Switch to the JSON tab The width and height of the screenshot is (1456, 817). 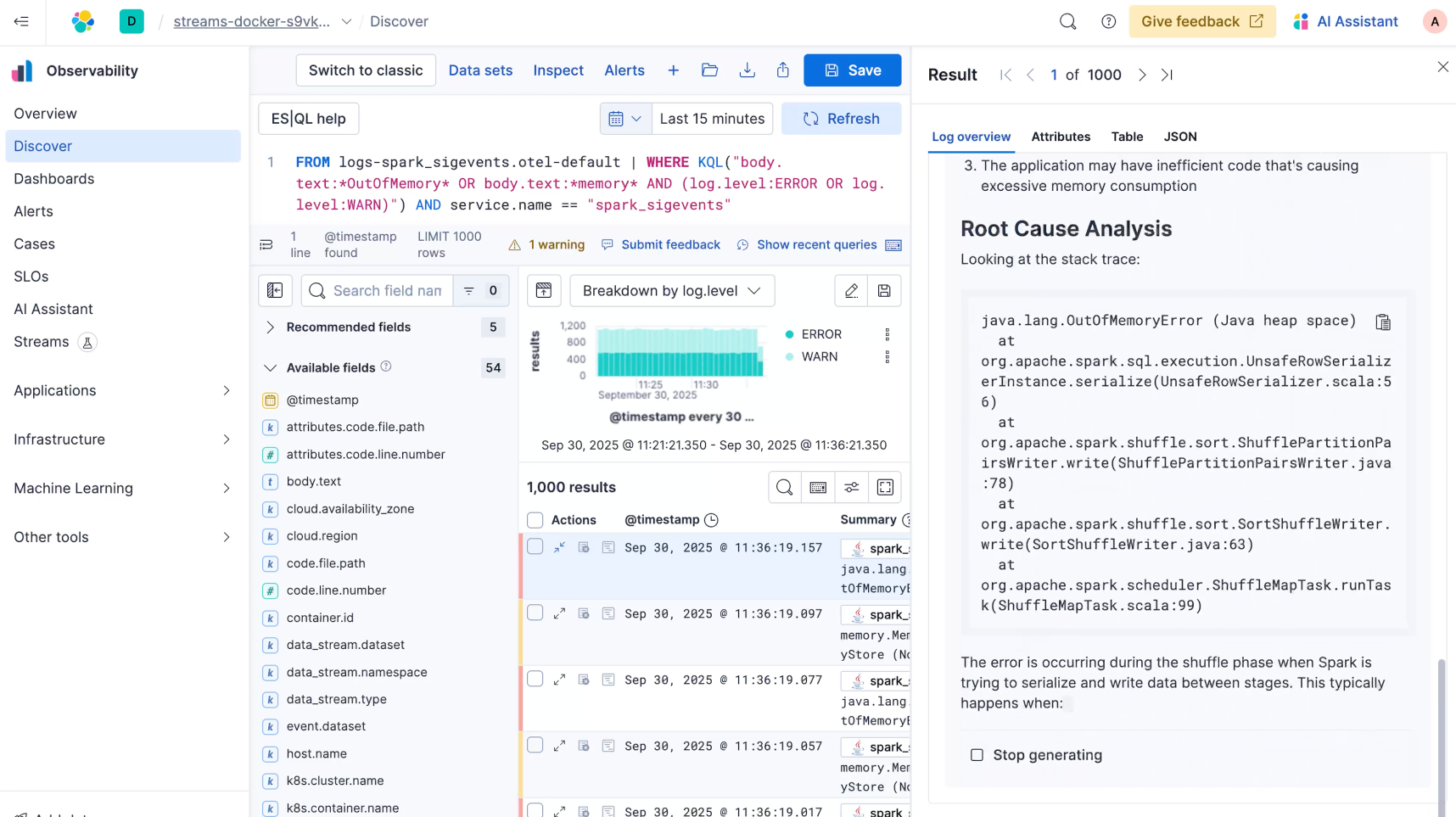(x=1179, y=137)
